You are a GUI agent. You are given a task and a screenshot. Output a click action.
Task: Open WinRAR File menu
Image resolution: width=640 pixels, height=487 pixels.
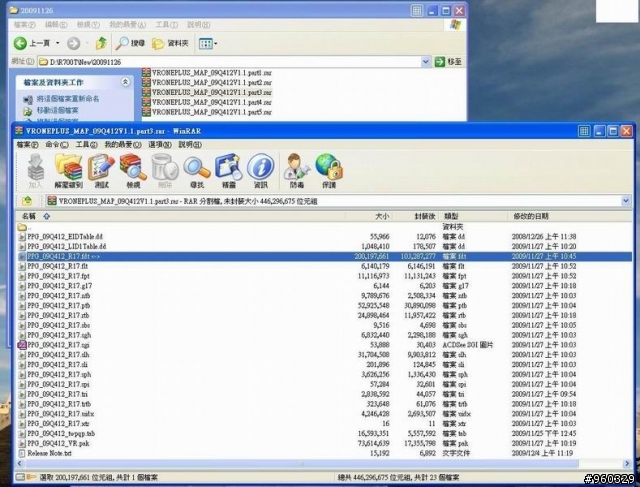(x=27, y=145)
